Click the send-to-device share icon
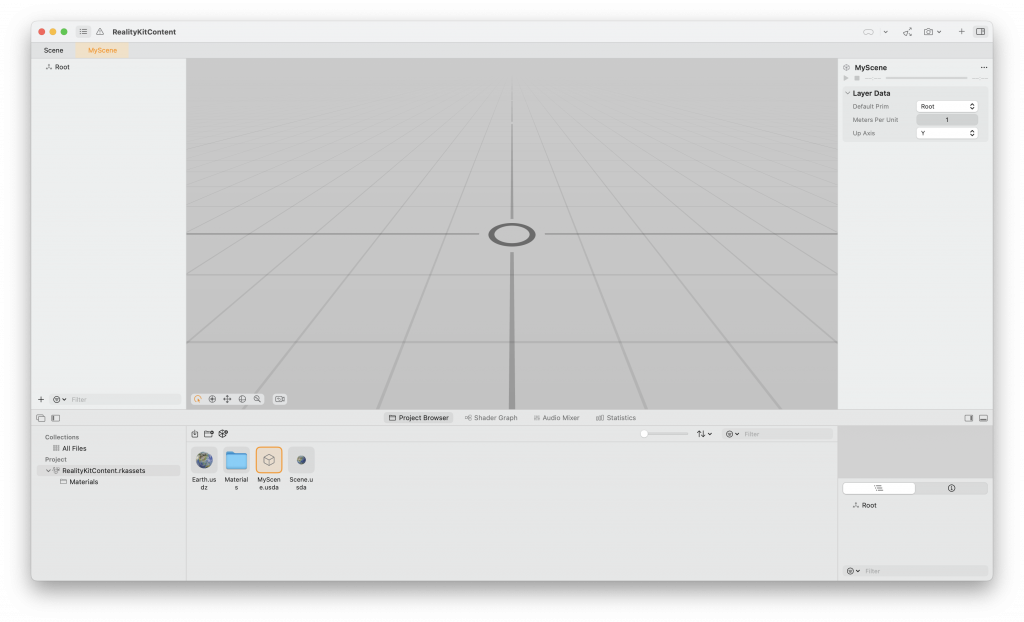This screenshot has height=622, width=1024. (907, 31)
